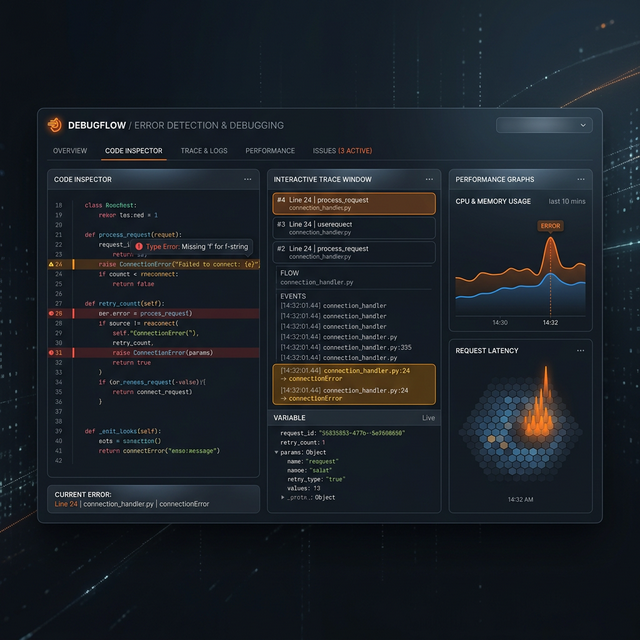Select trace frame #4 process_request
The width and height of the screenshot is (640, 640).
pyautogui.click(x=354, y=203)
